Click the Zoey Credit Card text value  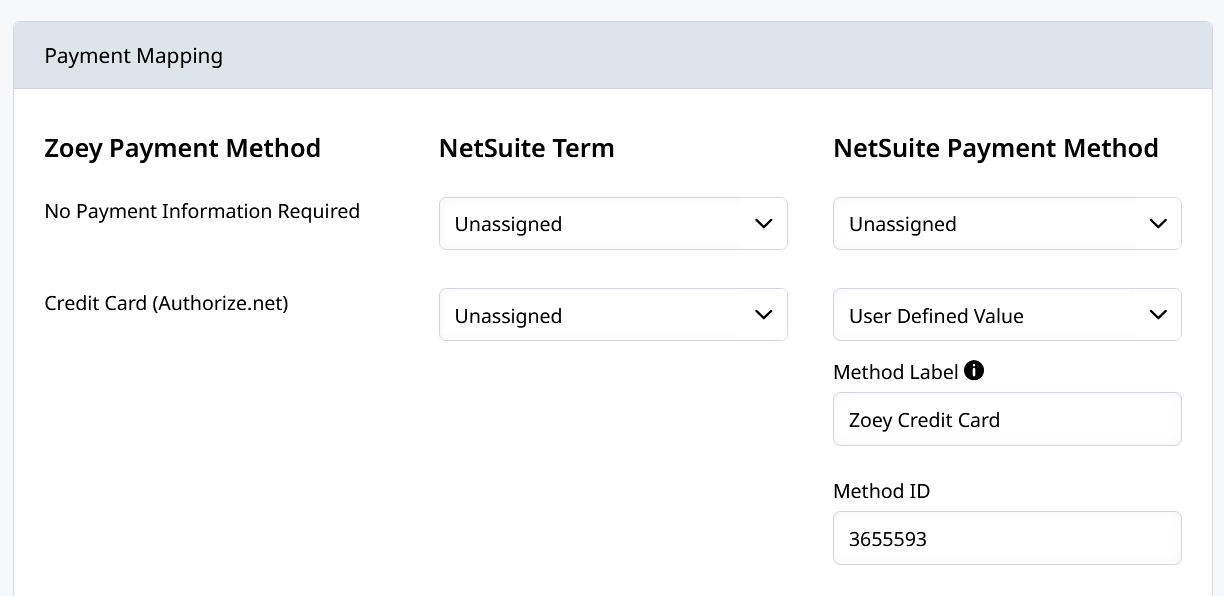(x=924, y=420)
